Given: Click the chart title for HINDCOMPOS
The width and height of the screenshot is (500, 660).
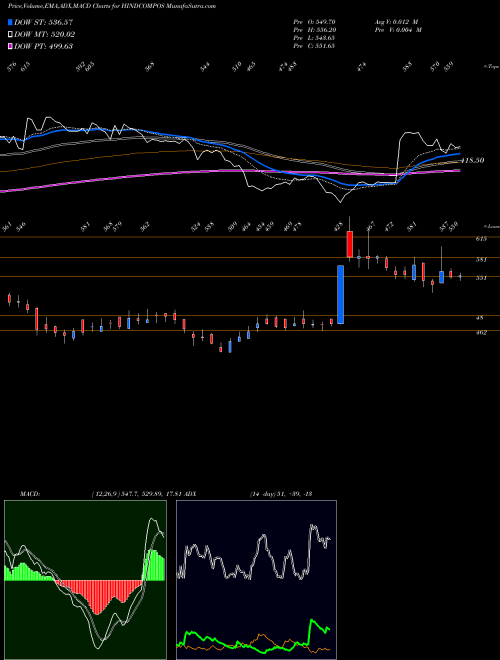Looking at the screenshot, I should point(112,7).
